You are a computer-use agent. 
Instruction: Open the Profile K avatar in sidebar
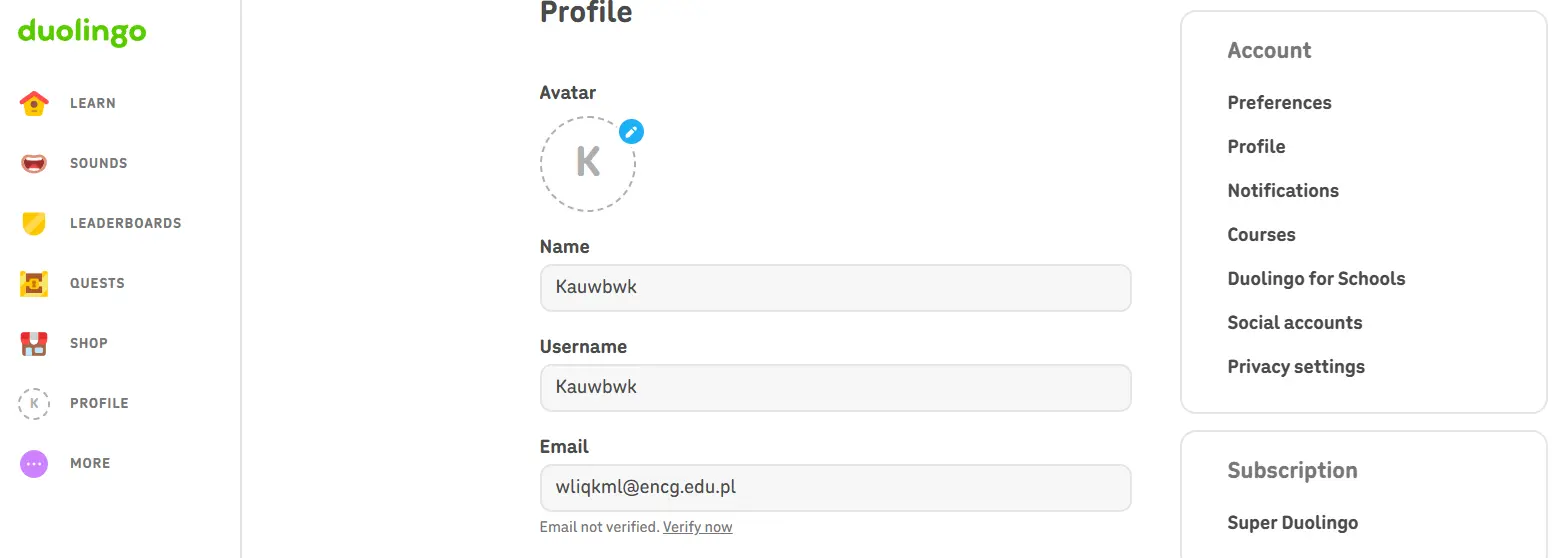(x=34, y=403)
